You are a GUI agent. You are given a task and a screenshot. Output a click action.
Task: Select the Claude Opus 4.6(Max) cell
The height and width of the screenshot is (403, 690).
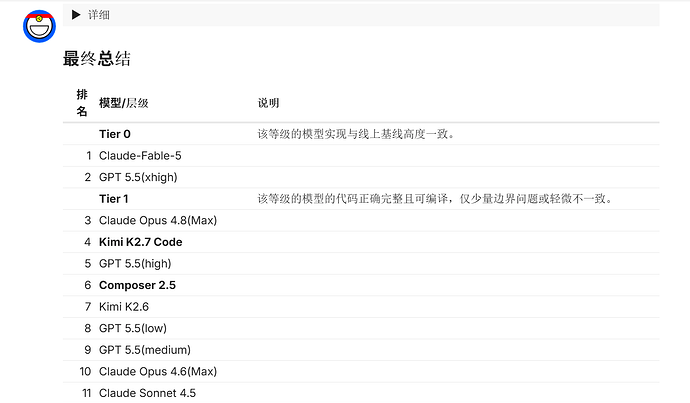click(158, 371)
